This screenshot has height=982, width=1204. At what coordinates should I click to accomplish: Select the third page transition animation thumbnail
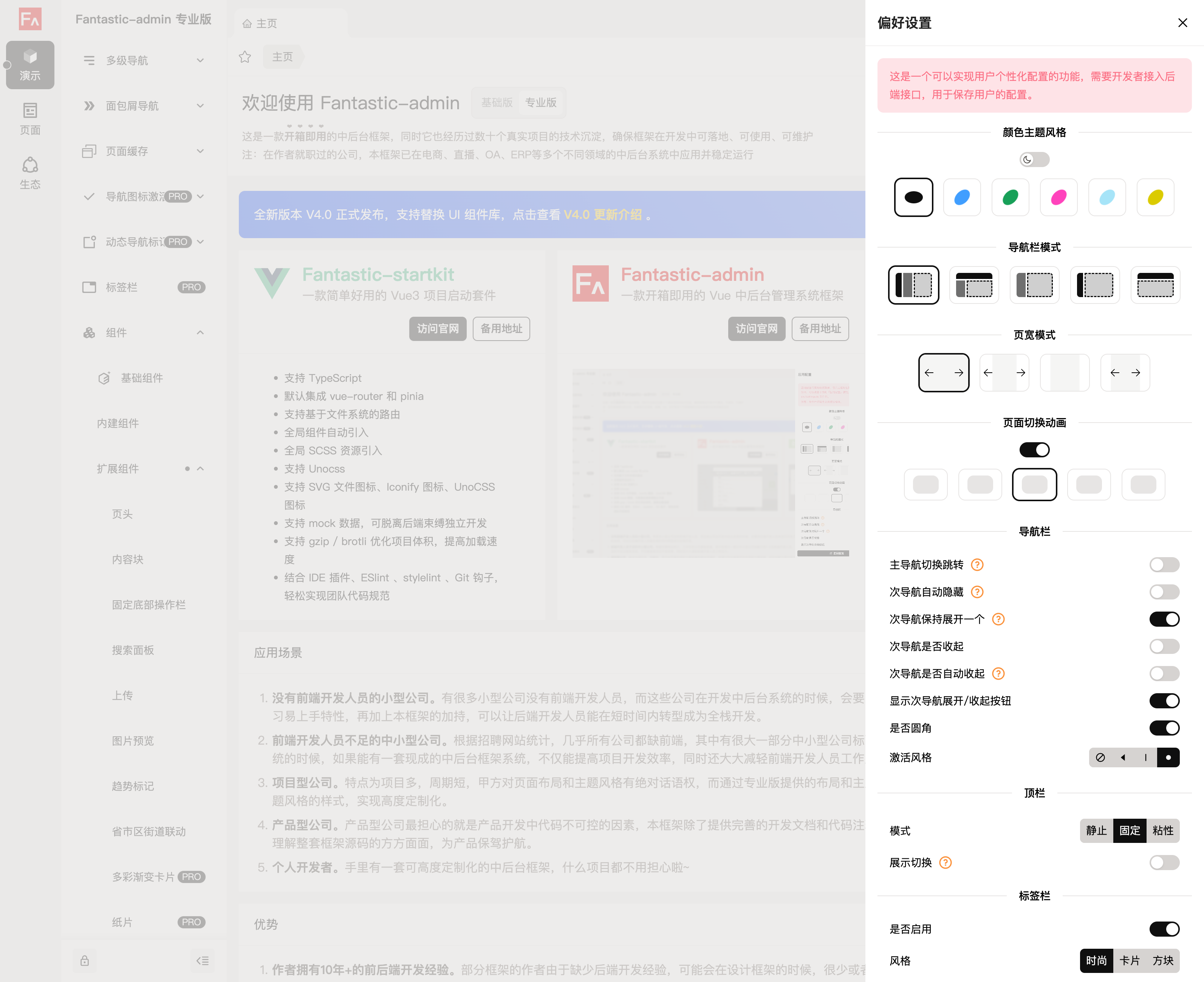click(x=1034, y=484)
